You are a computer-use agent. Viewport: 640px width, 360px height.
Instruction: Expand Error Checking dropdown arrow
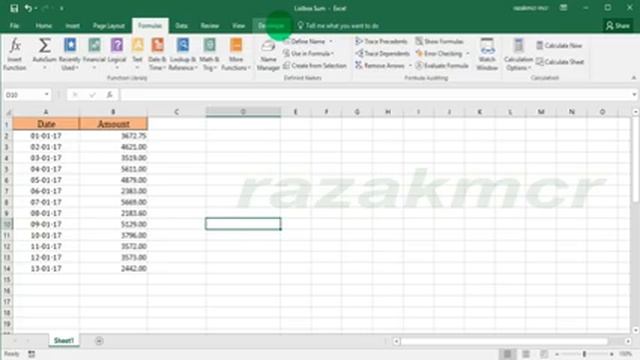(468, 53)
